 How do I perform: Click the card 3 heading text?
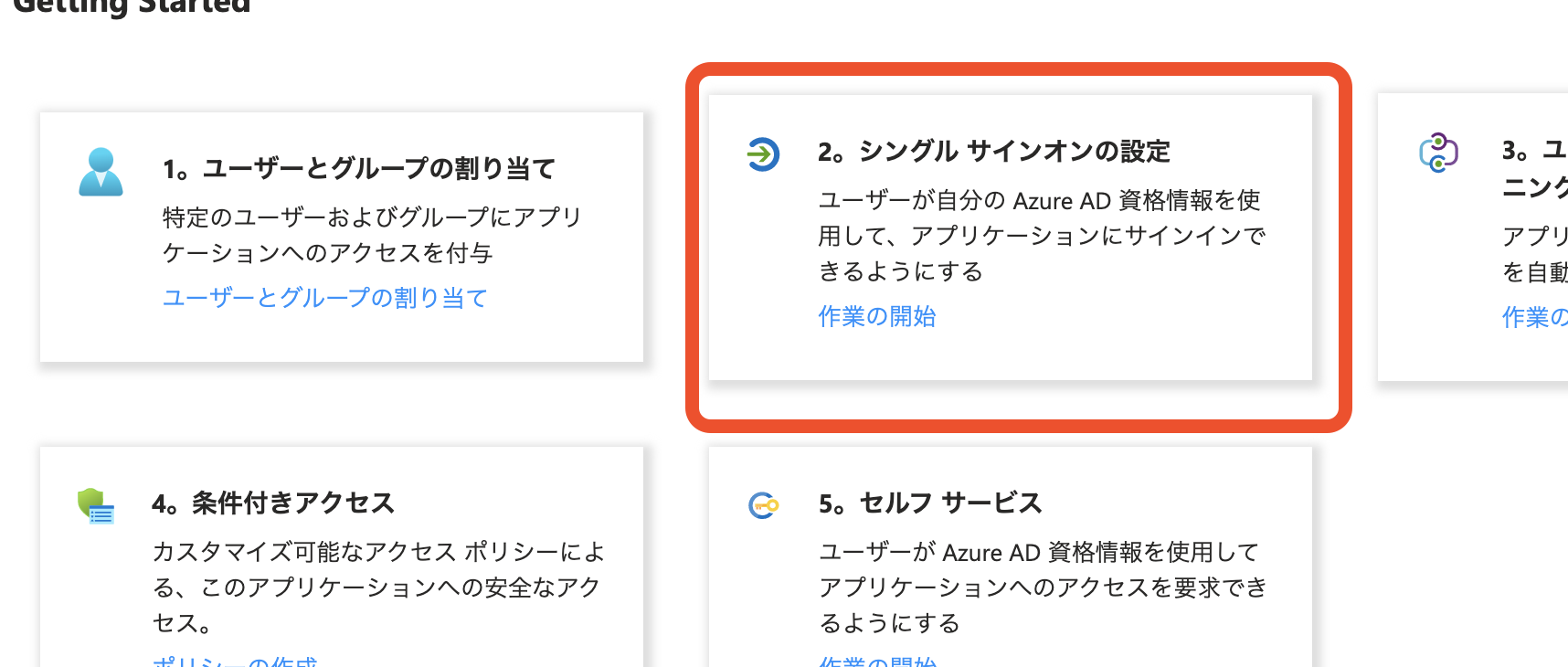1535,169
